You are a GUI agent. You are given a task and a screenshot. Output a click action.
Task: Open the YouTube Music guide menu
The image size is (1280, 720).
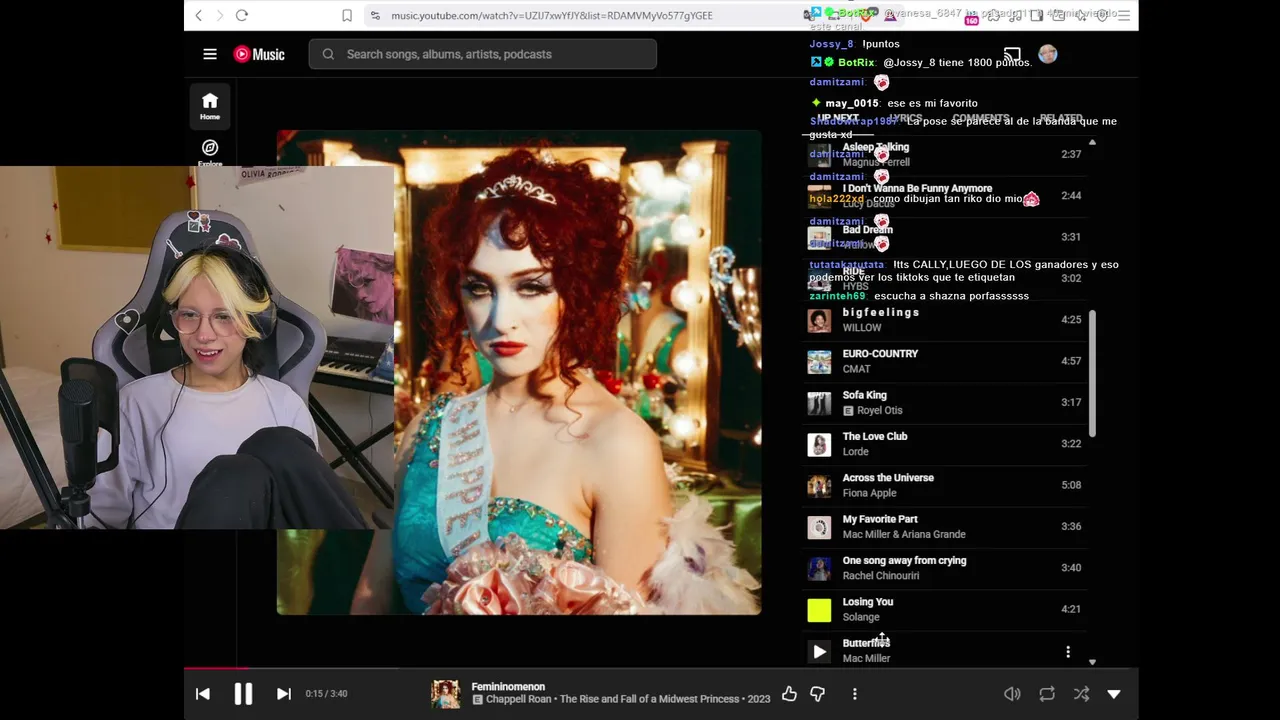point(210,54)
